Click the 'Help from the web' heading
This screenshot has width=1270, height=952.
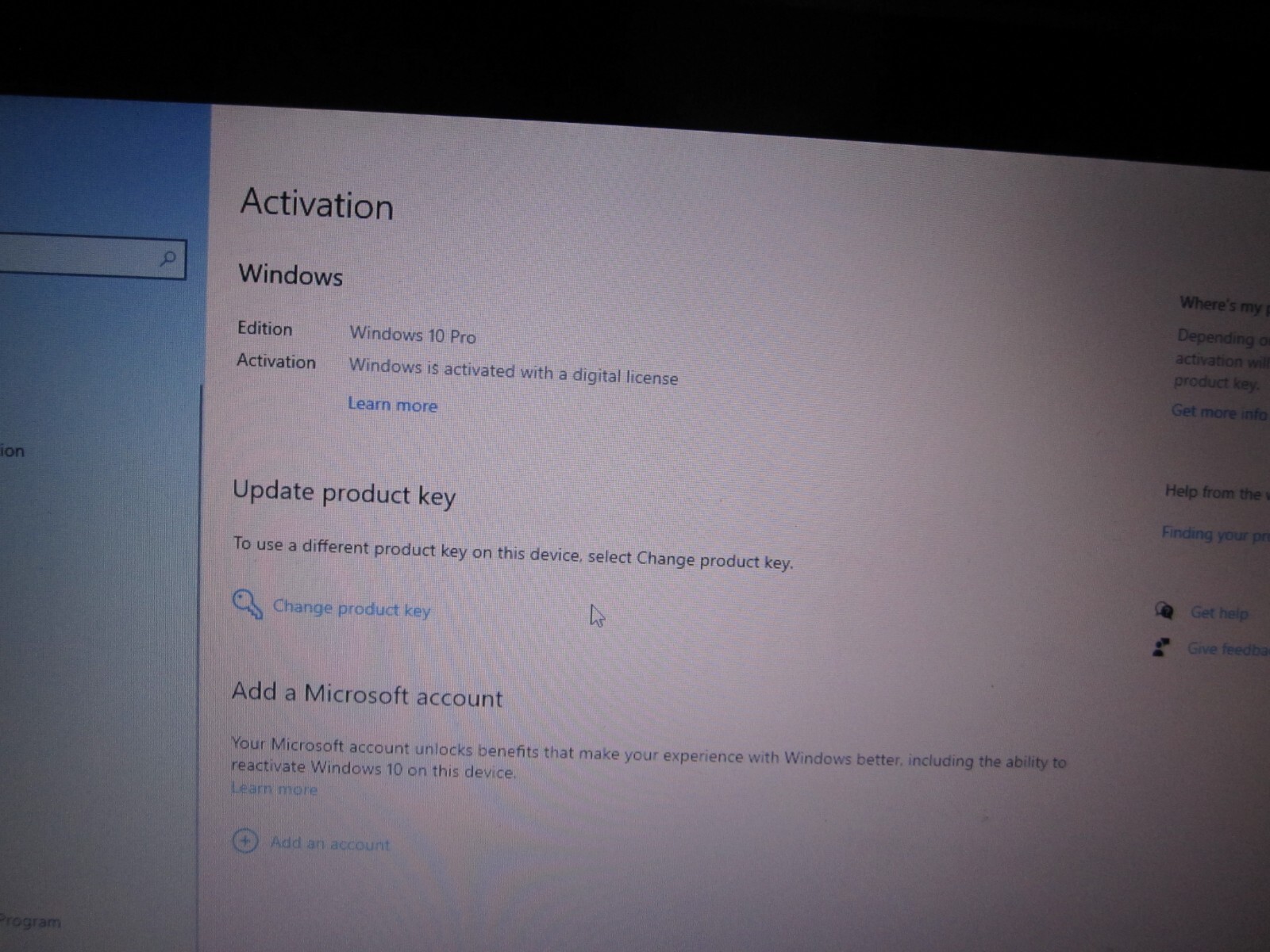tap(1217, 492)
